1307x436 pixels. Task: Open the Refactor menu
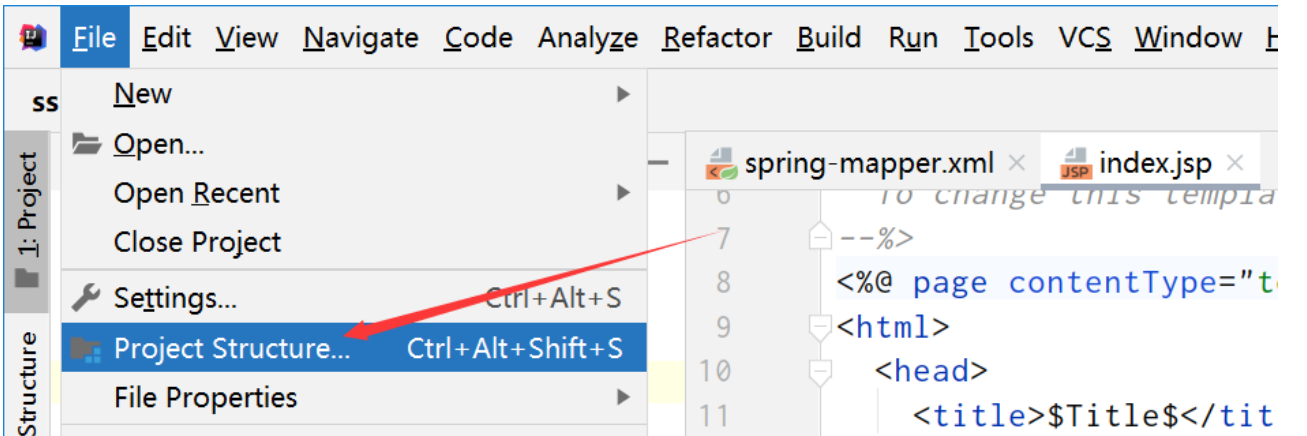point(717,38)
